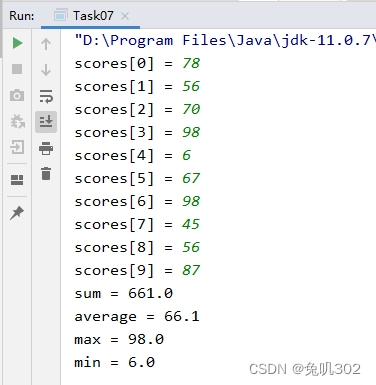Click the bug attach debugger icon

coord(17,121)
